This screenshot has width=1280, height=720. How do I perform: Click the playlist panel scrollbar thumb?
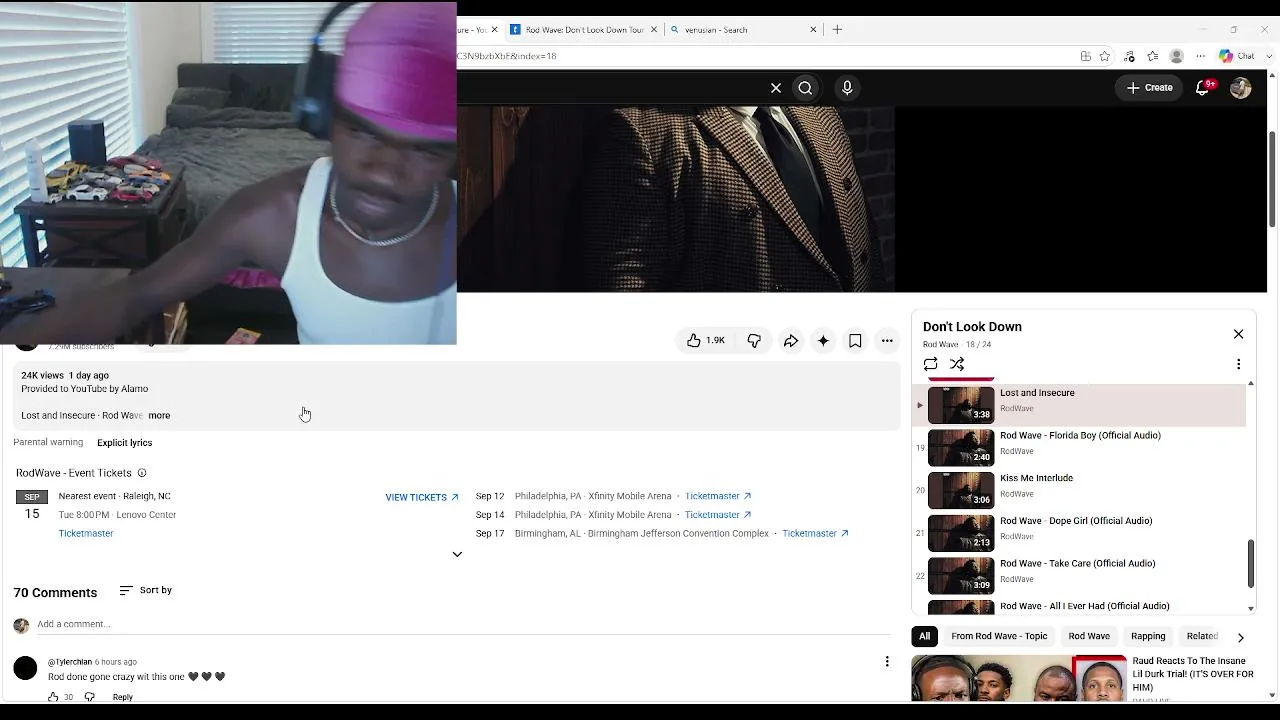(x=1250, y=564)
